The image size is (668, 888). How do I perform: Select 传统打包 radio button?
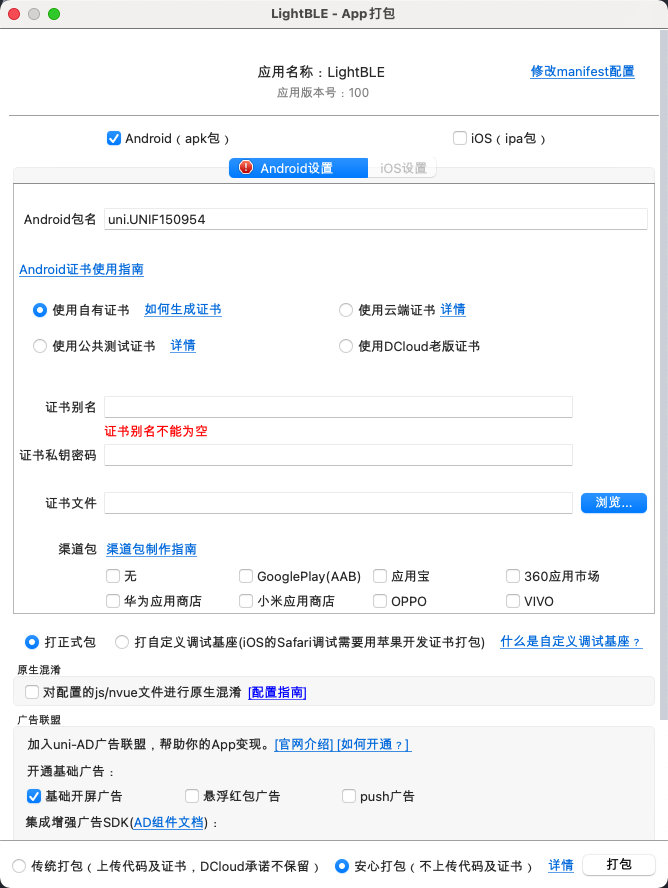[19, 866]
